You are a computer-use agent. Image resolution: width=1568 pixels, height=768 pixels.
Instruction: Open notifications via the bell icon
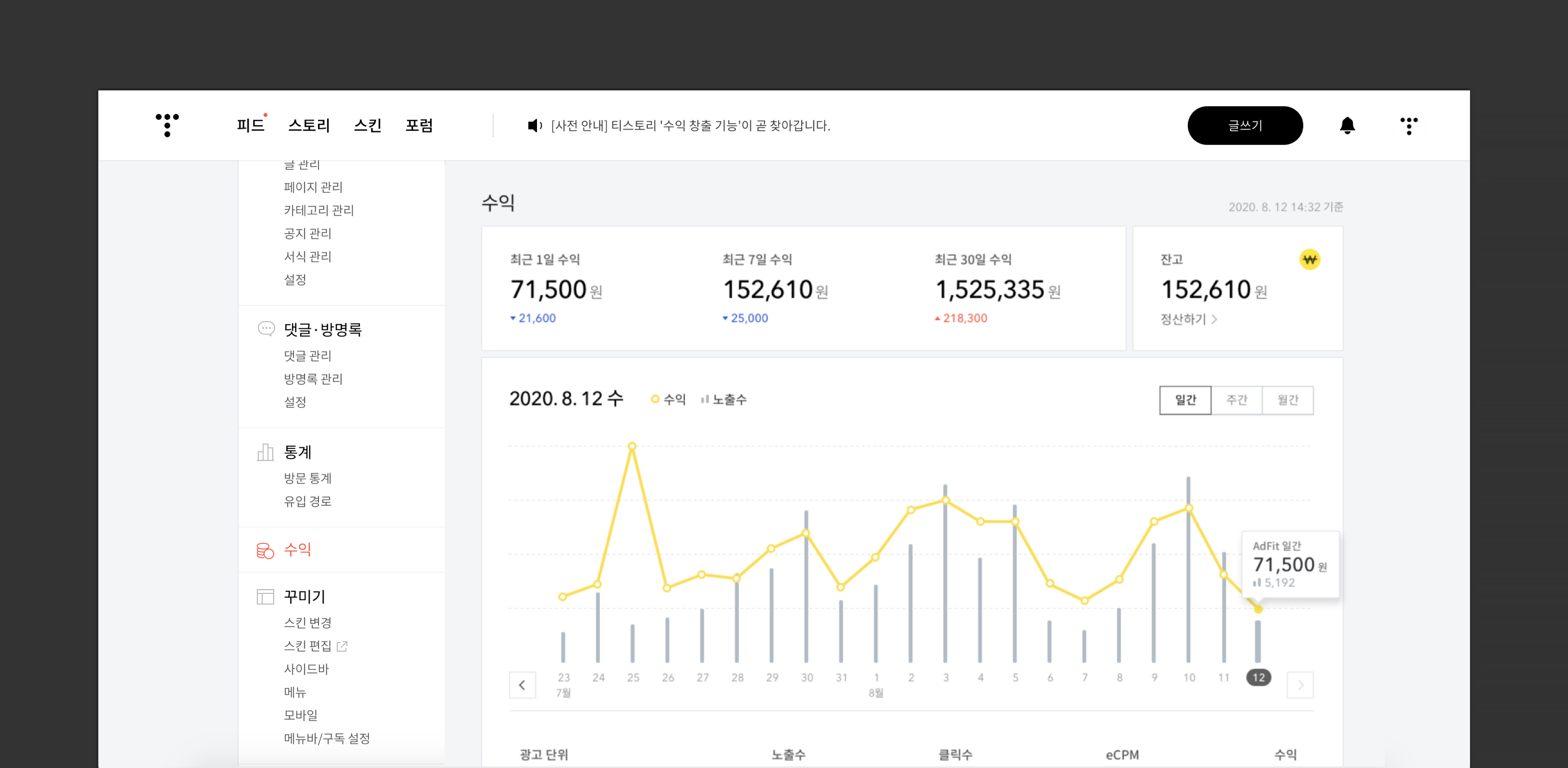point(1347,126)
